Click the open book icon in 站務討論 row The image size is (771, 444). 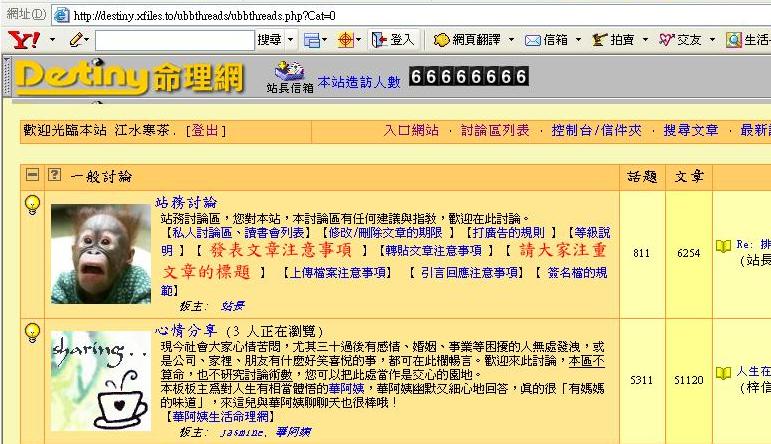point(723,246)
